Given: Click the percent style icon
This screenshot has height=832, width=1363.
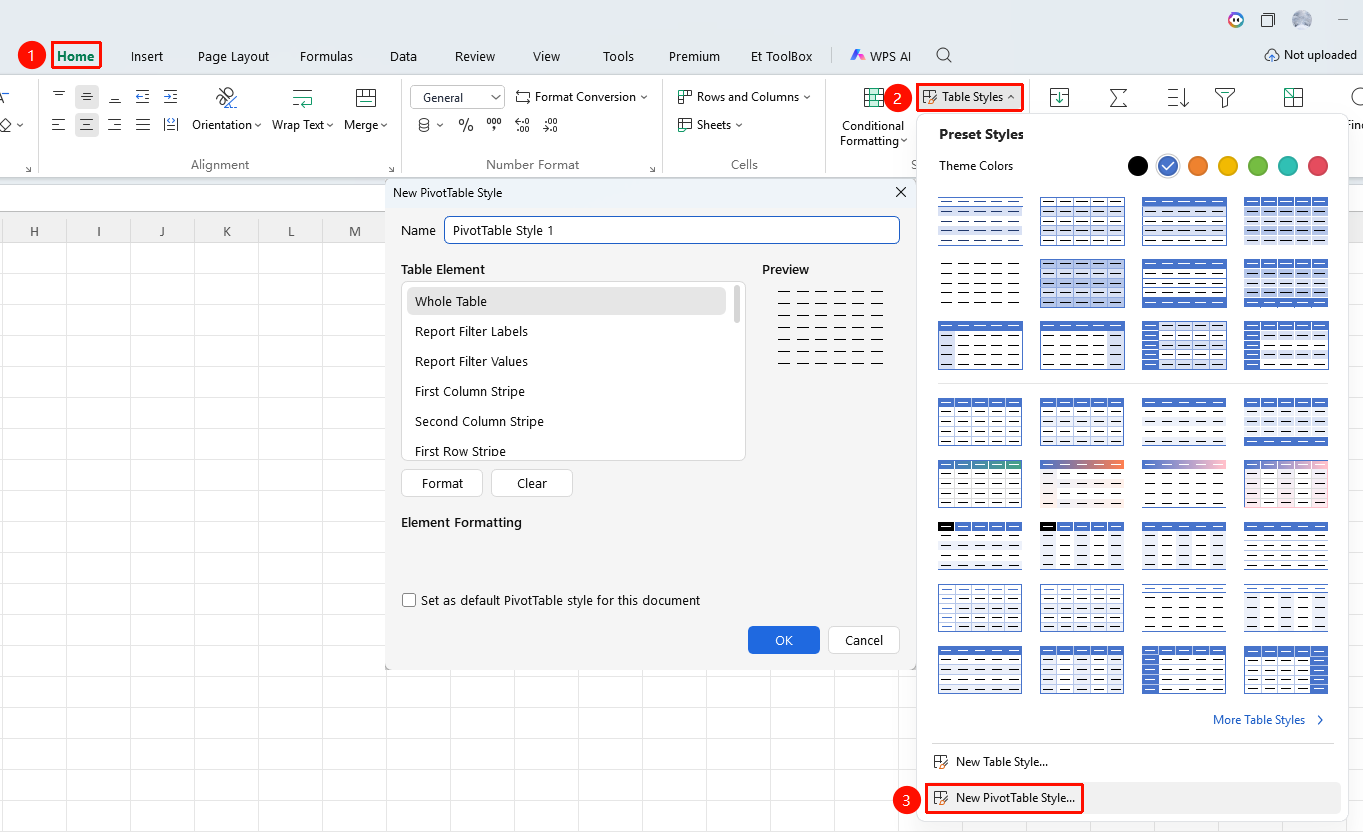Looking at the screenshot, I should pos(466,125).
